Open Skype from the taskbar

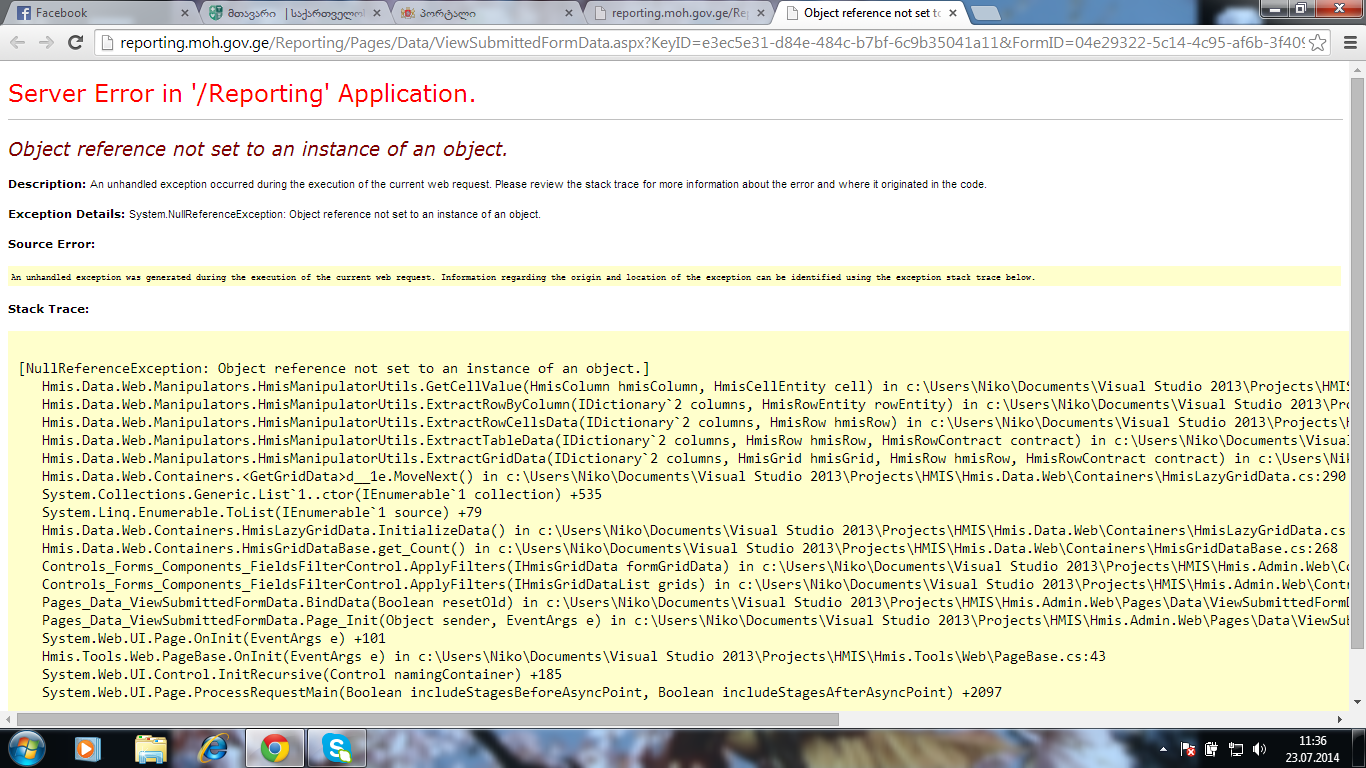pos(336,747)
